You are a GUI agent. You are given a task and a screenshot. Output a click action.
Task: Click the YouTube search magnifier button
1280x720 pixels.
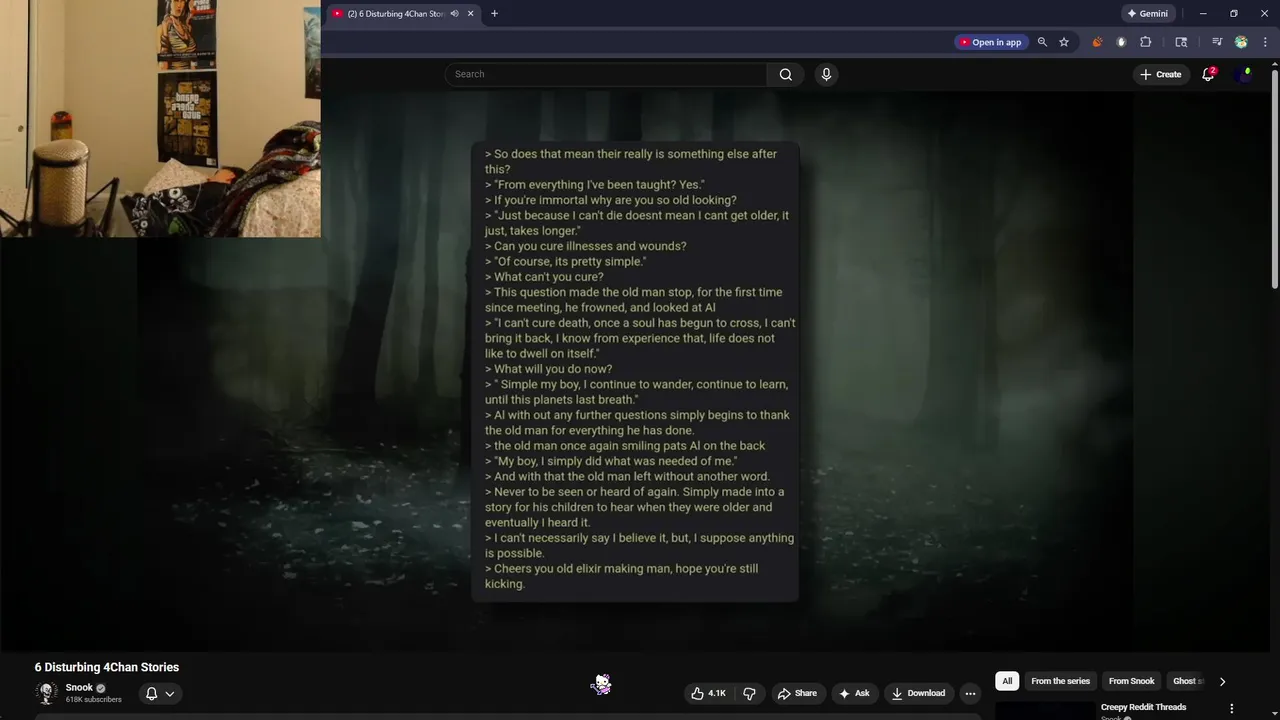785,74
